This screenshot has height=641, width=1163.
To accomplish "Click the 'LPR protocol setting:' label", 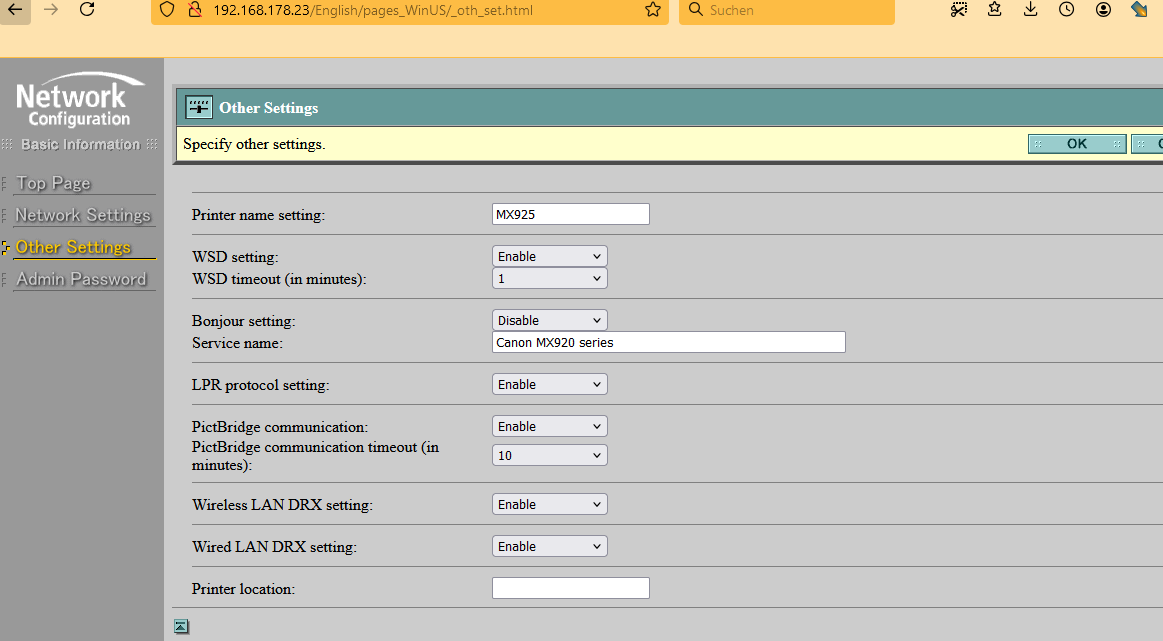I will (260, 385).
